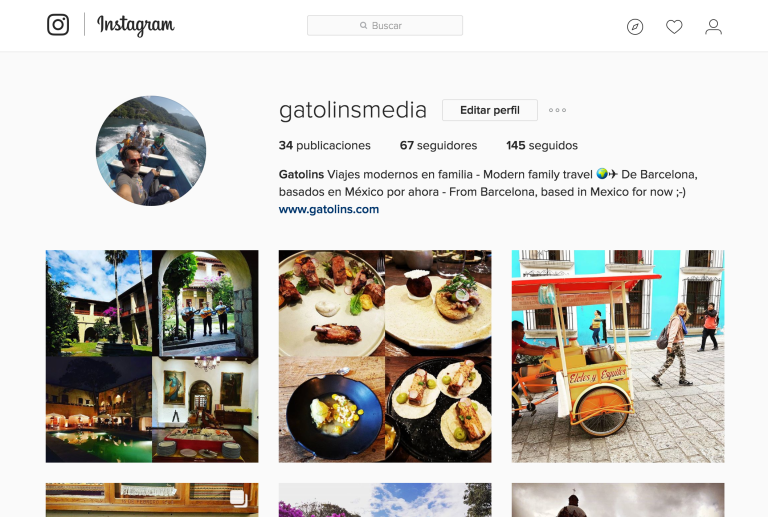Click the Editar perfil button
768x517 pixels.
click(x=490, y=110)
